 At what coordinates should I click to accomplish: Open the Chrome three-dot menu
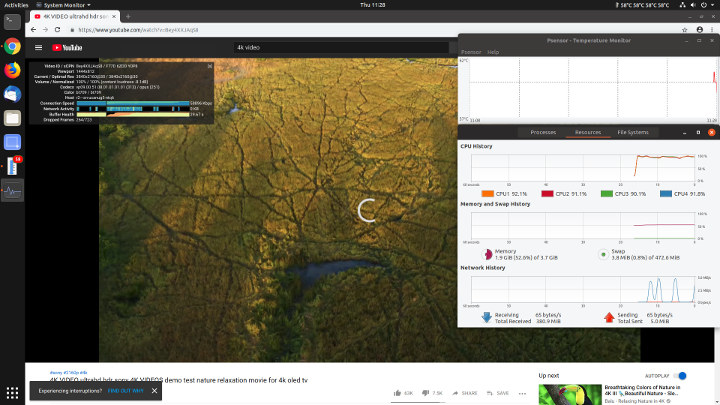click(712, 30)
